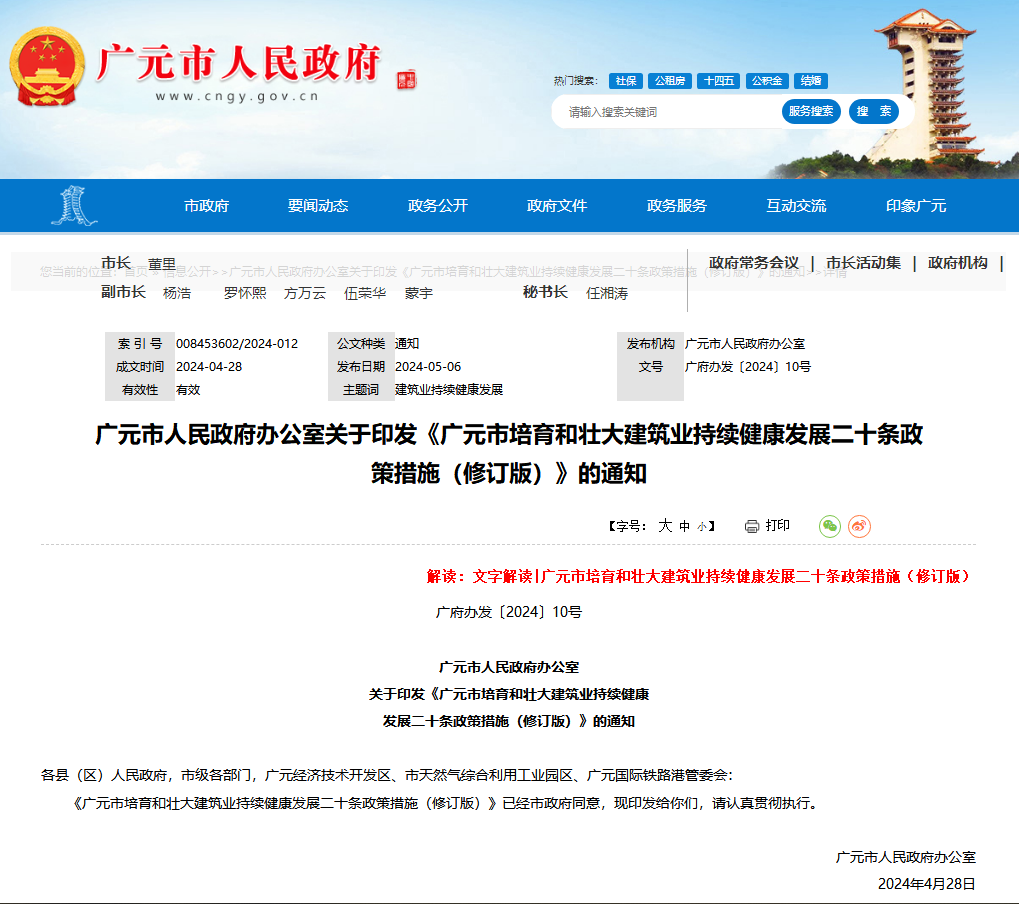
Task: Open the 市政府 navigation menu
Action: pyautogui.click(x=206, y=206)
